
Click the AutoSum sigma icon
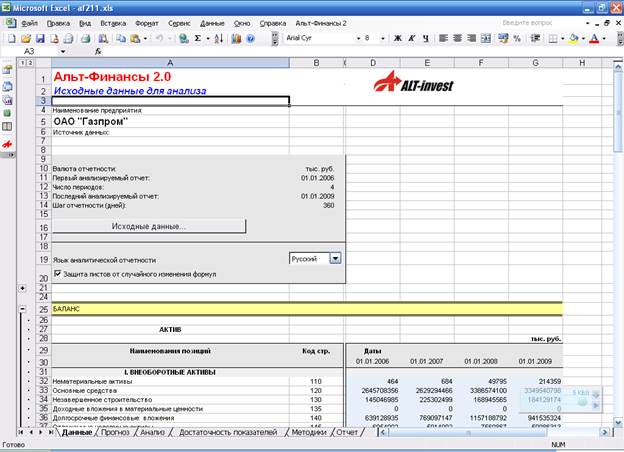(198, 38)
